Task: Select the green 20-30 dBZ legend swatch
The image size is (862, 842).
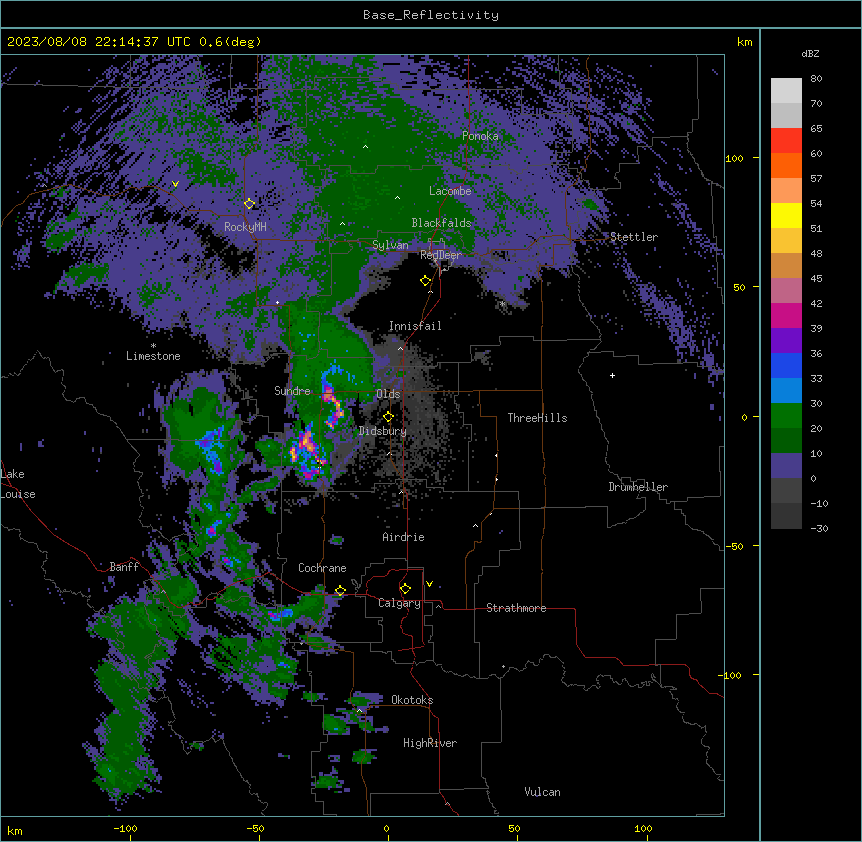Action: click(786, 416)
